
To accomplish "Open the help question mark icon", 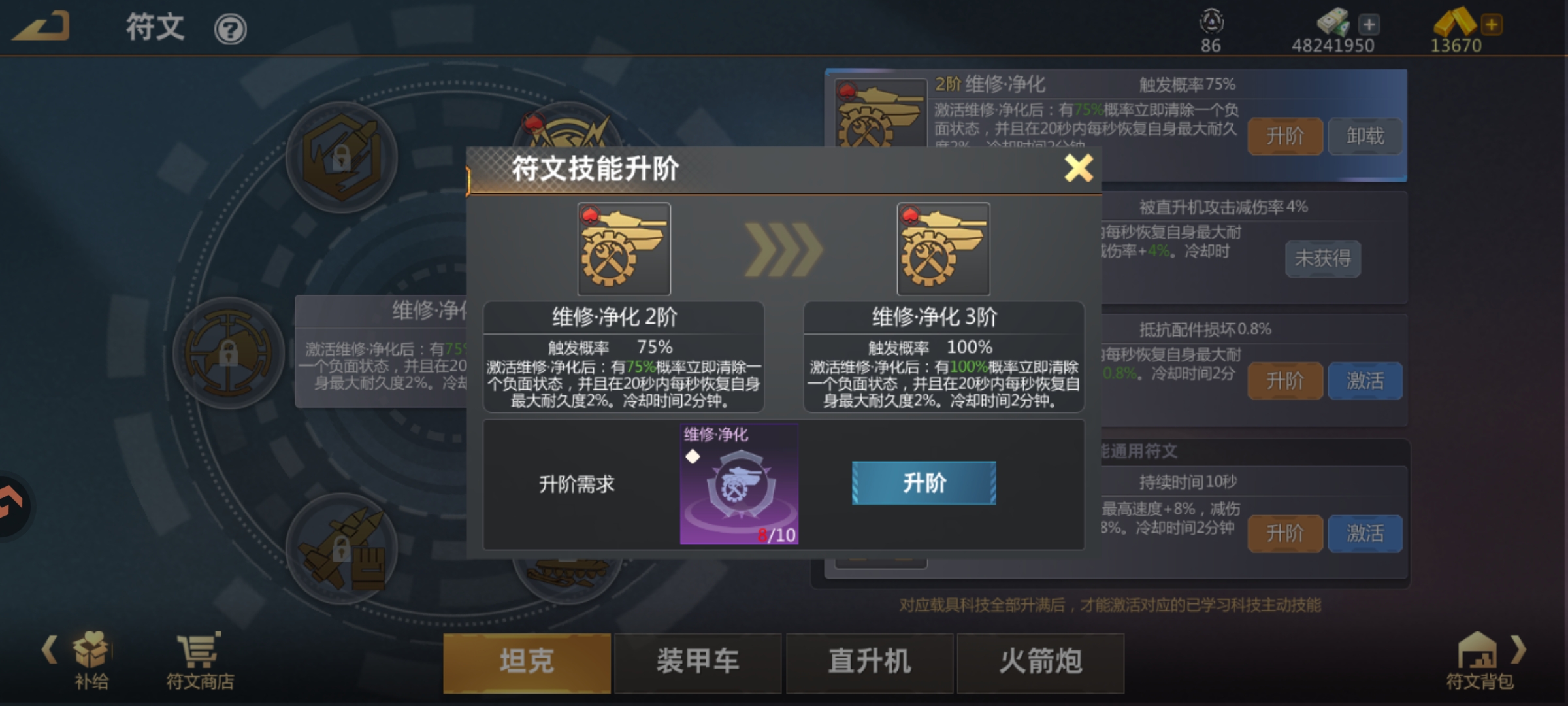I will click(x=230, y=29).
